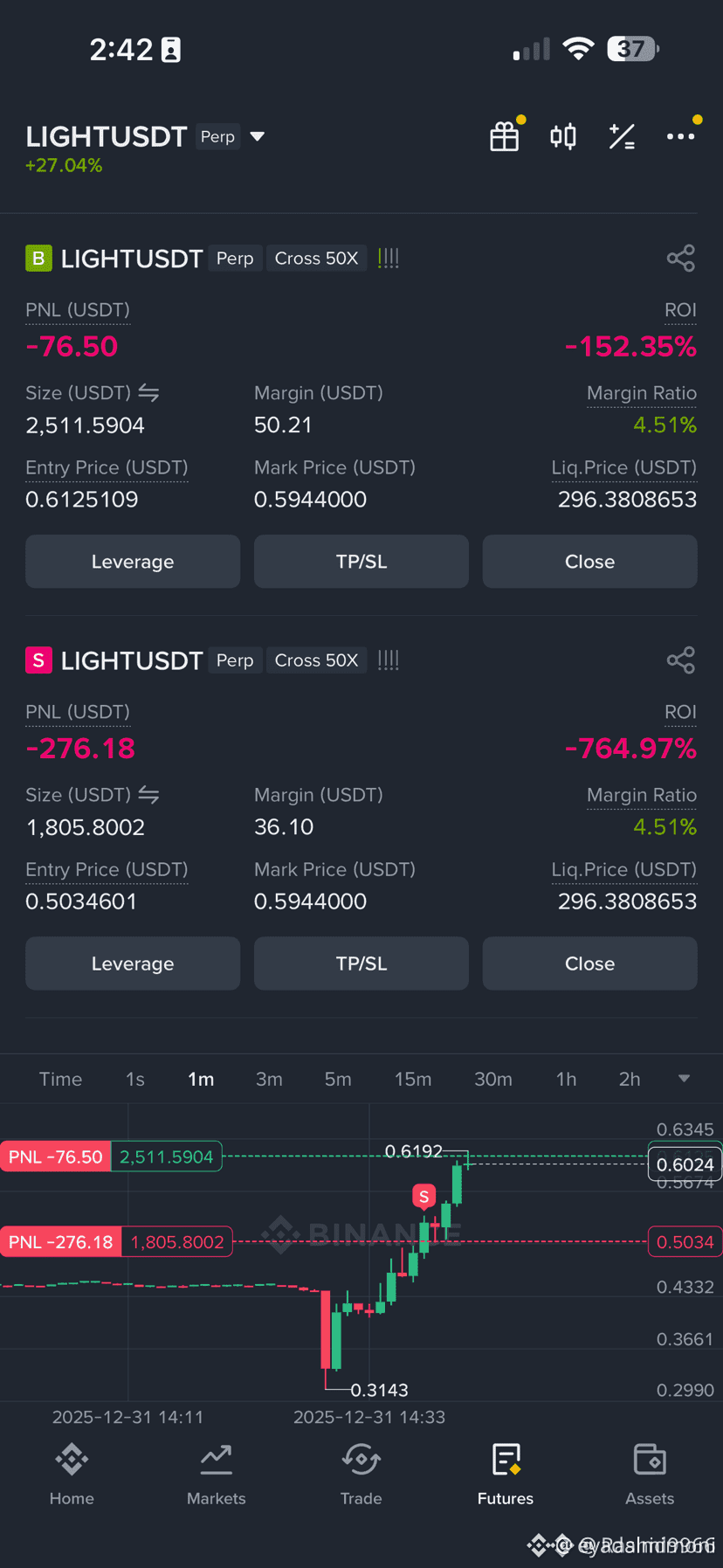Tap the 0.3143 low price label

click(379, 1390)
